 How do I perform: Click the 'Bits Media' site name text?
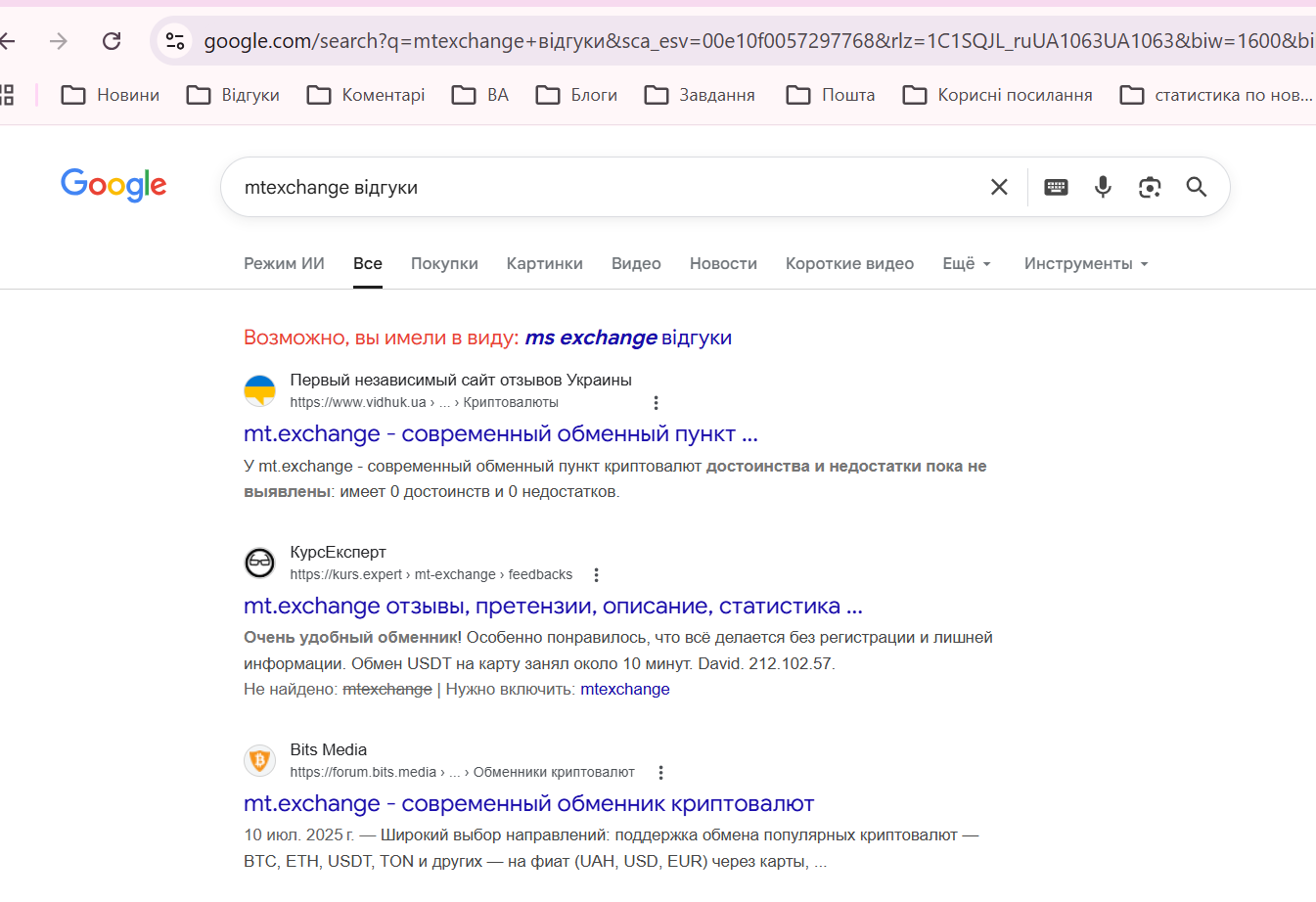[x=328, y=749]
